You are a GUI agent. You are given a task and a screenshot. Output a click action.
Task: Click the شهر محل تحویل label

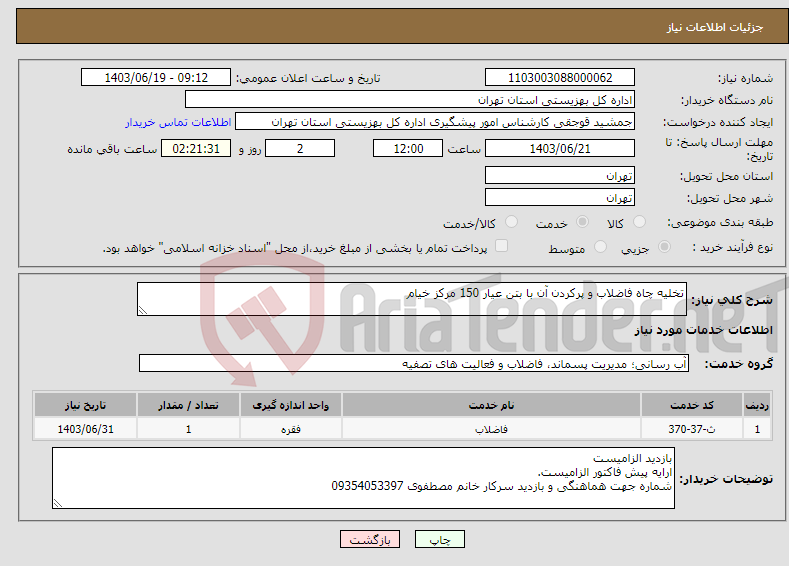pyautogui.click(x=730, y=198)
